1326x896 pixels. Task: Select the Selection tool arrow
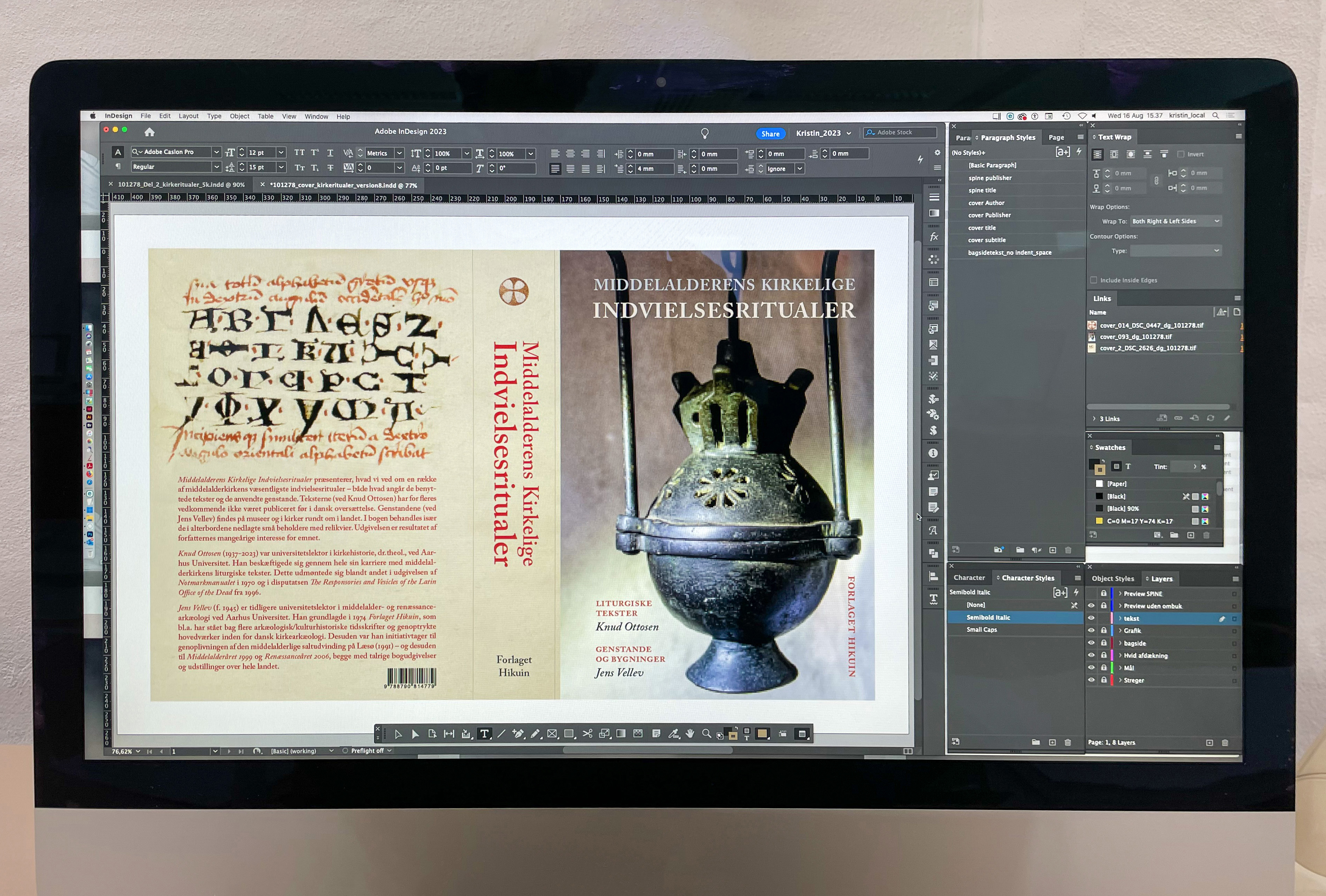(398, 734)
